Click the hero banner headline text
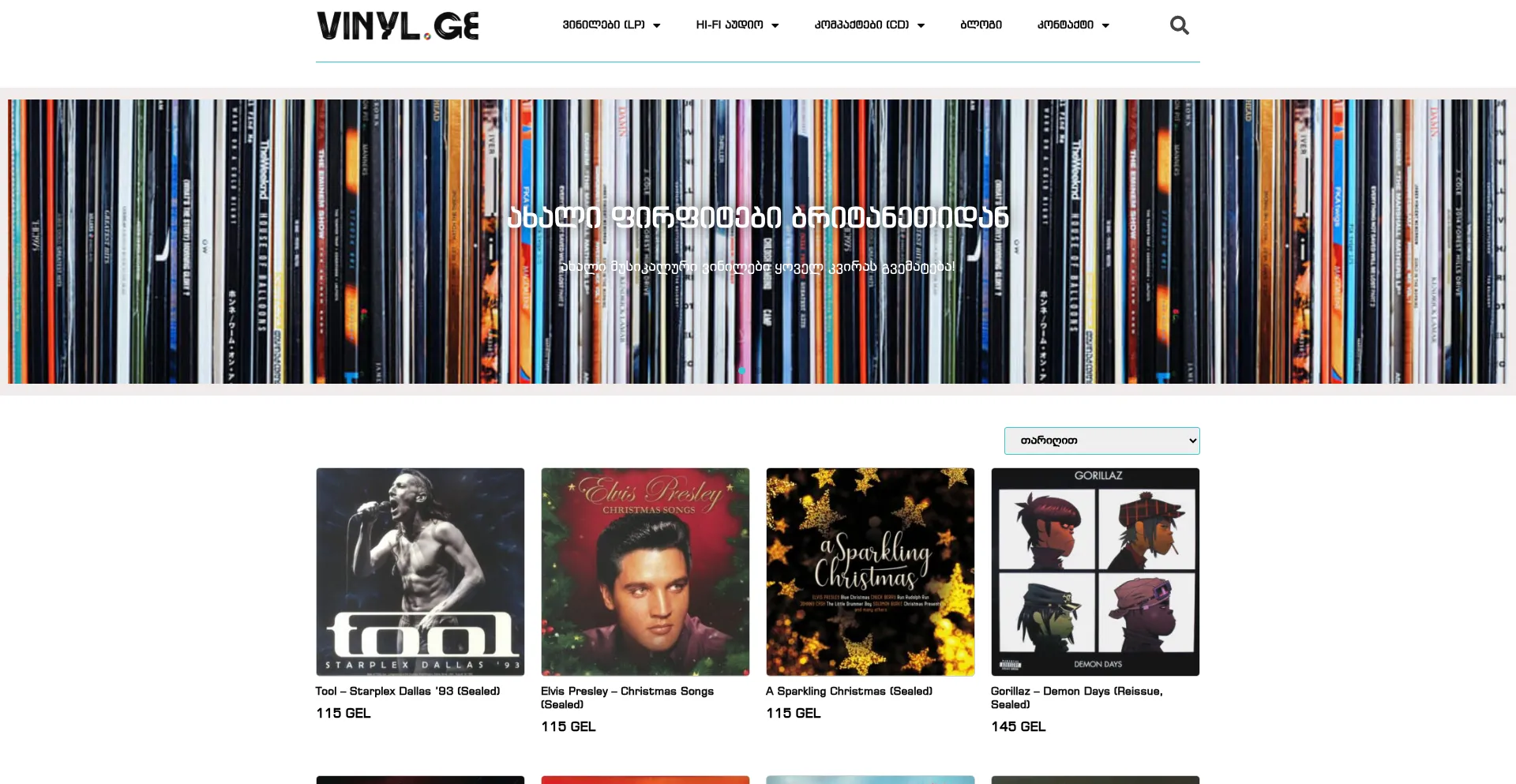 point(758,217)
